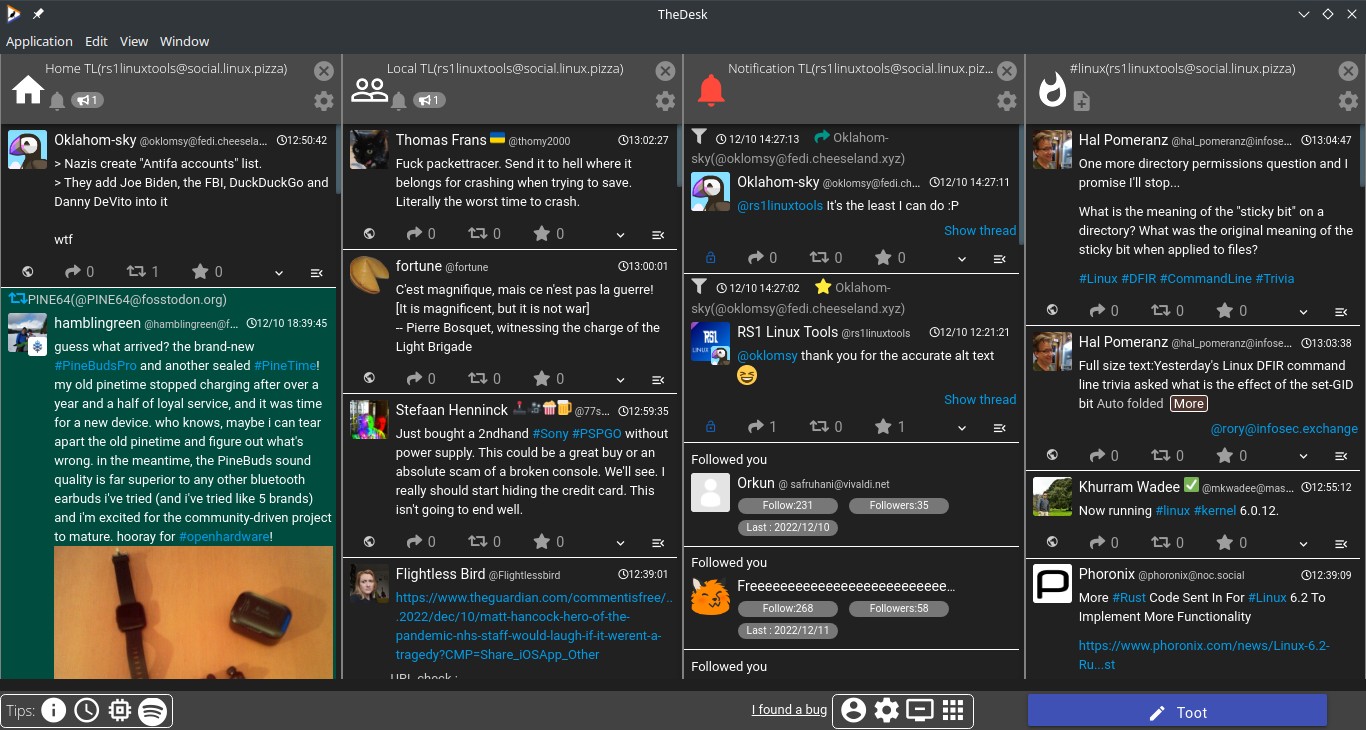This screenshot has width=1366, height=730.
Task: Open the #PineBudsPro hashtag link
Action: click(x=95, y=365)
